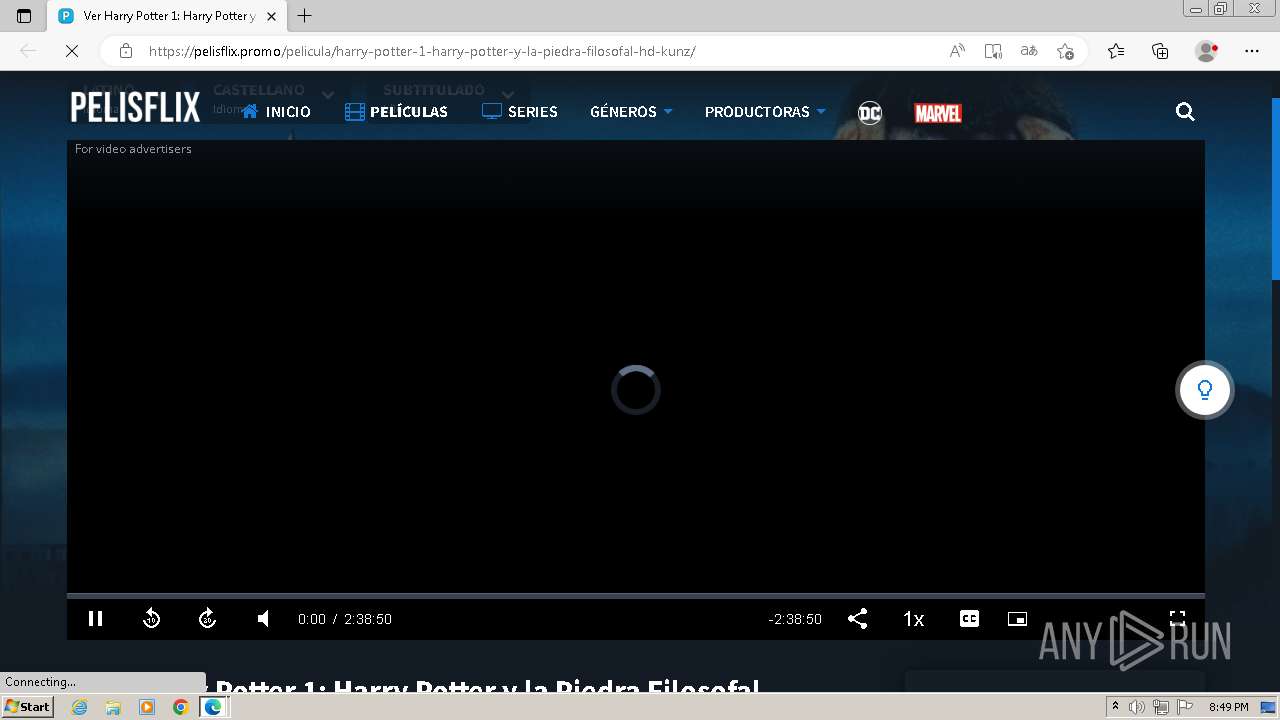
Task: Rewind the video ten seconds
Action: (x=152, y=619)
